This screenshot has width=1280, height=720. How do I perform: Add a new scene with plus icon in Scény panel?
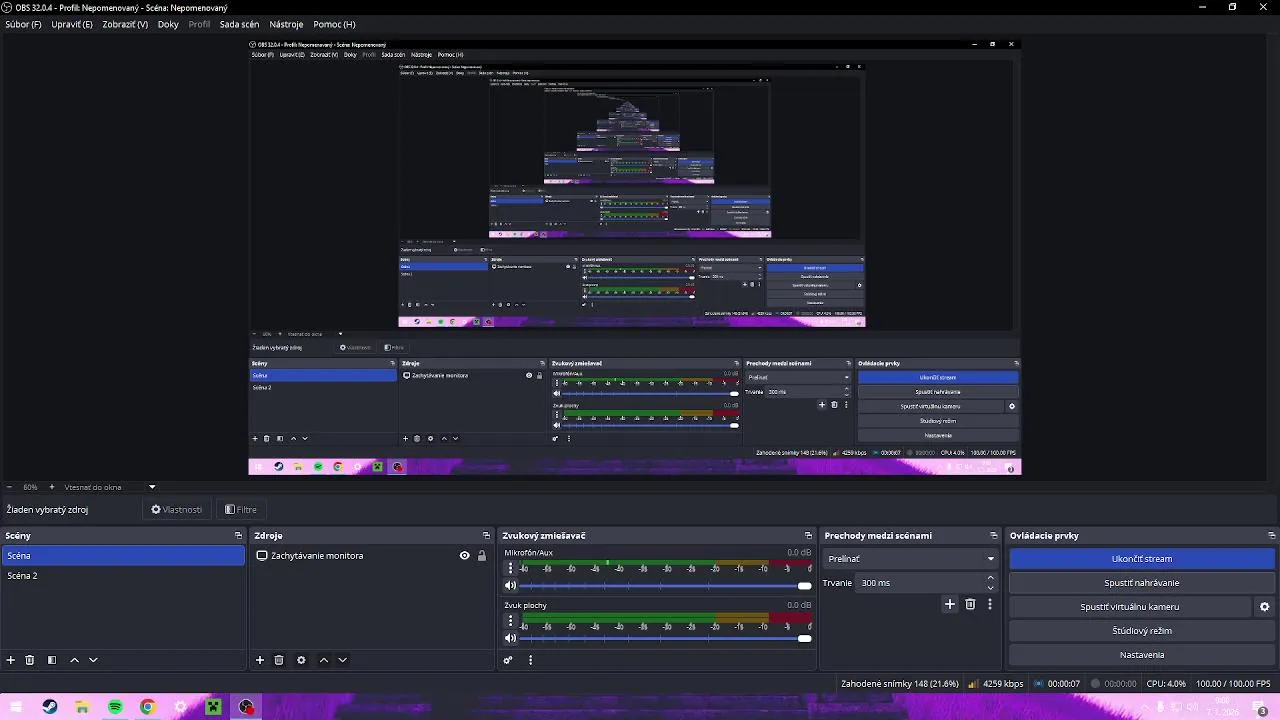11,660
